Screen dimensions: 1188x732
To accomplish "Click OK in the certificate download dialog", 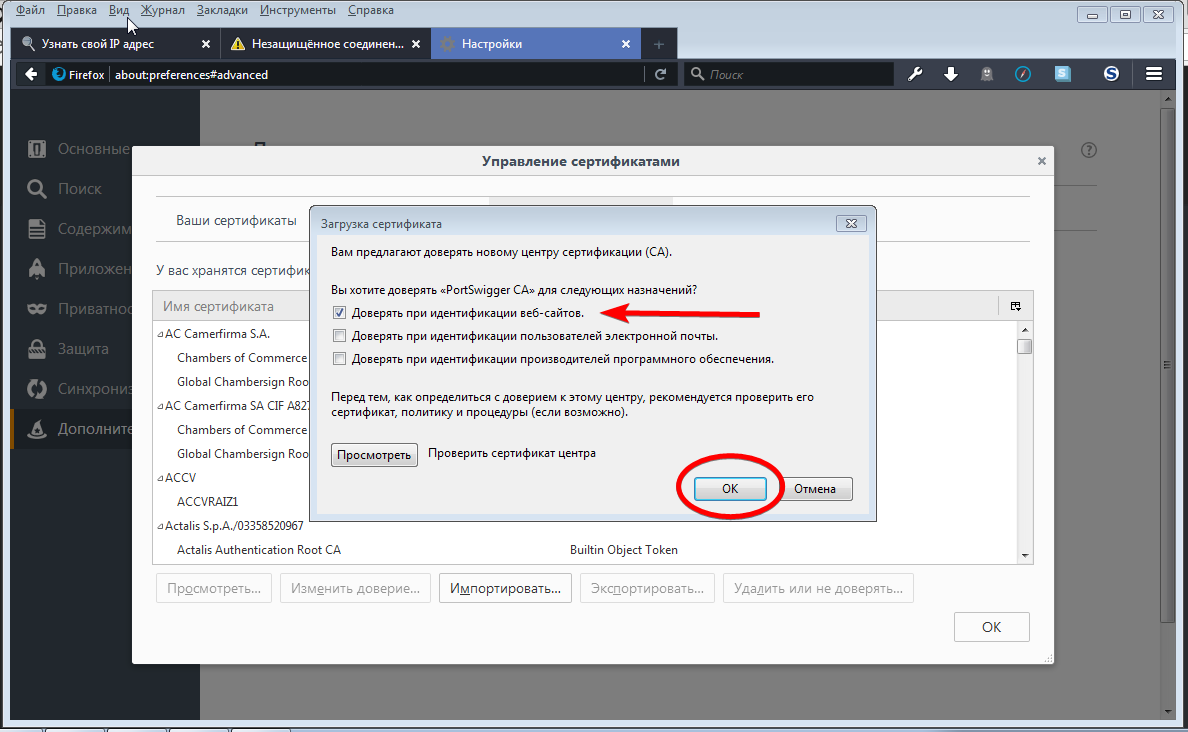I will tap(730, 489).
